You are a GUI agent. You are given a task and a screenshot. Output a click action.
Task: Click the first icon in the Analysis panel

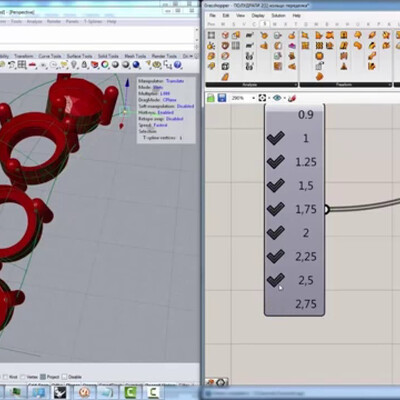click(211, 35)
